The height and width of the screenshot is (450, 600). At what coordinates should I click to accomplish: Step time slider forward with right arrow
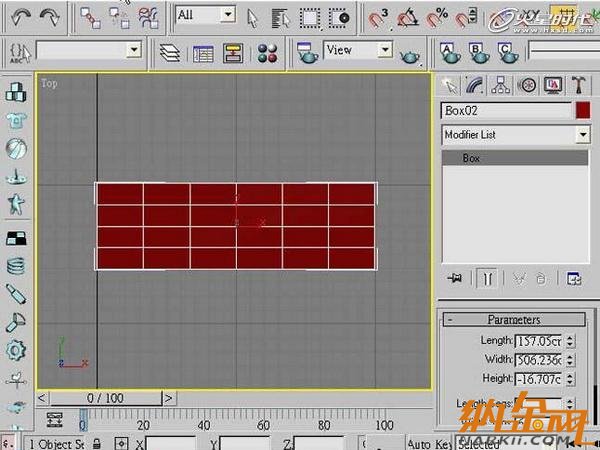click(169, 398)
